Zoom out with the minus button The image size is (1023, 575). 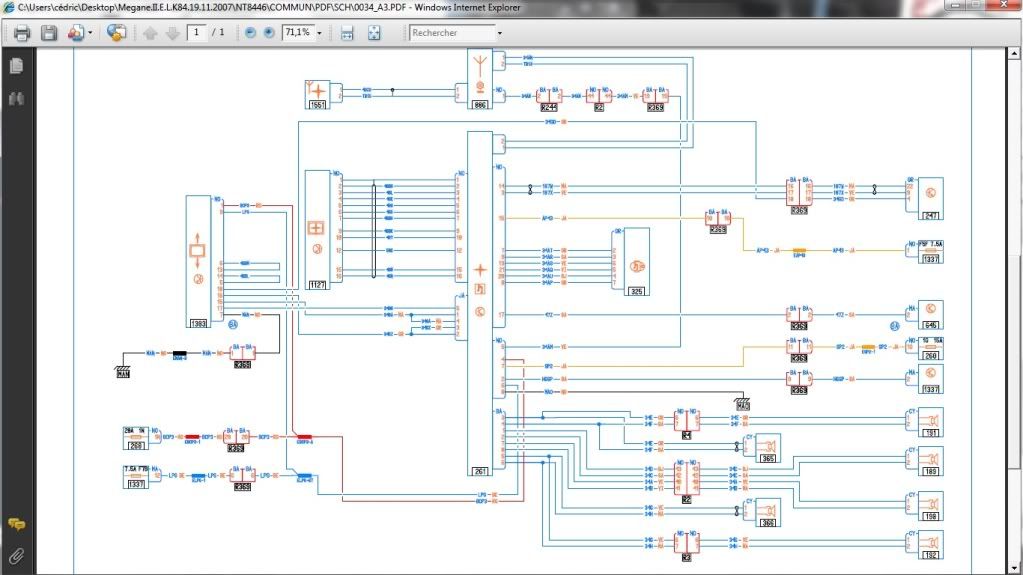[250, 33]
